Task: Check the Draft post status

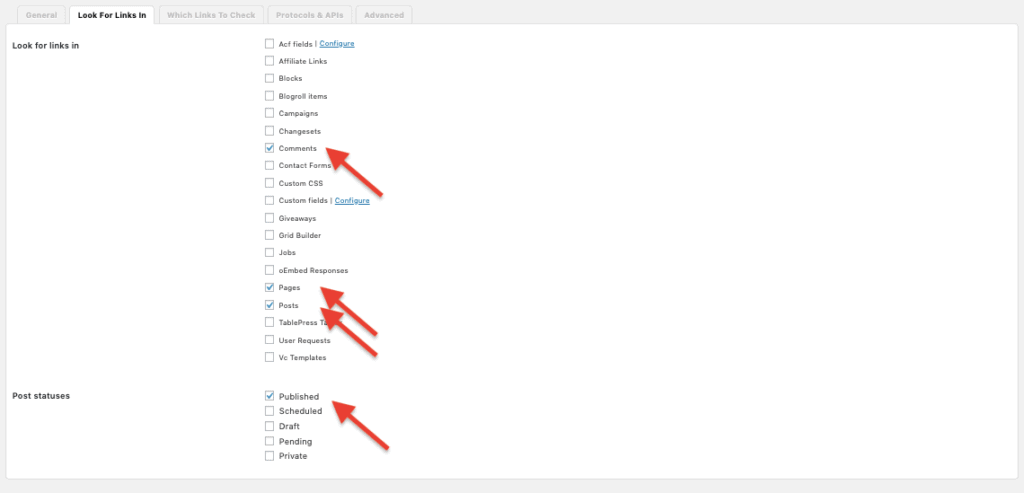Action: (x=270, y=426)
